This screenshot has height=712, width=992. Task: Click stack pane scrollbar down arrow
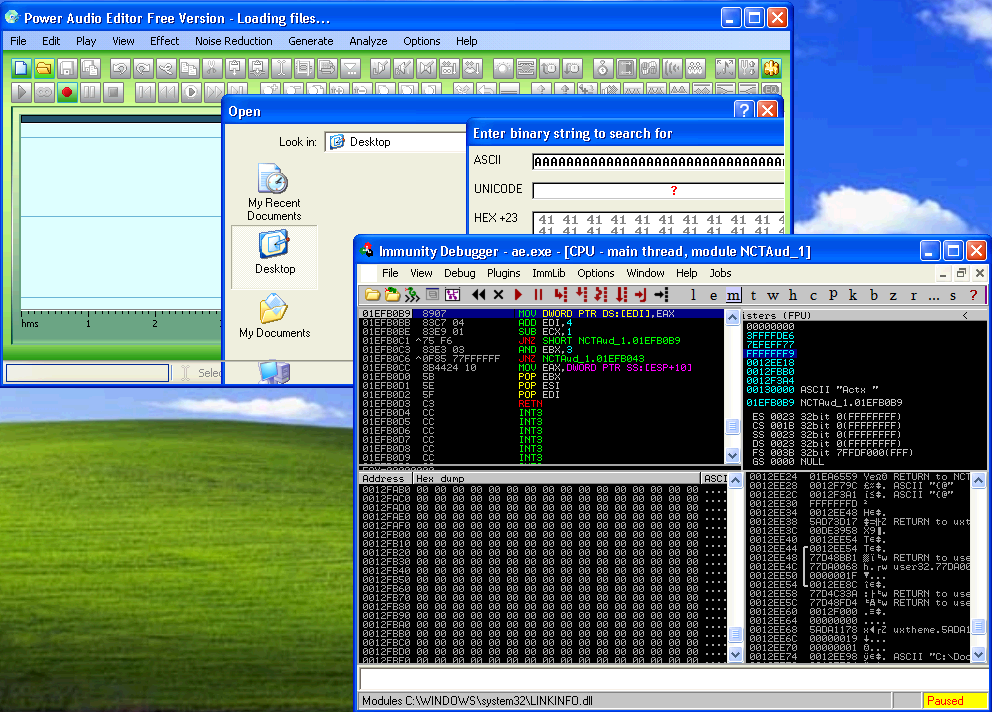coord(978,654)
